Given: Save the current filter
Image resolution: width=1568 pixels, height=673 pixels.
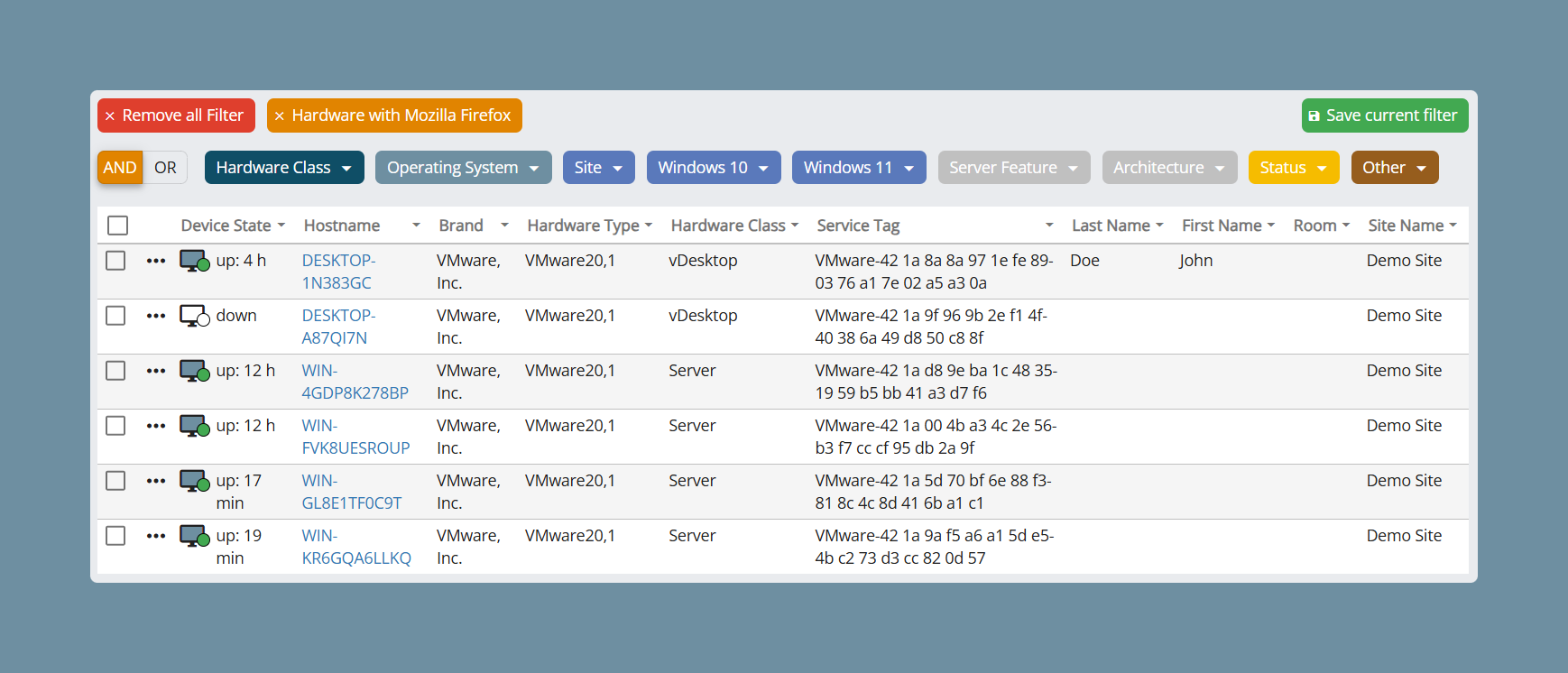Looking at the screenshot, I should tap(1385, 115).
